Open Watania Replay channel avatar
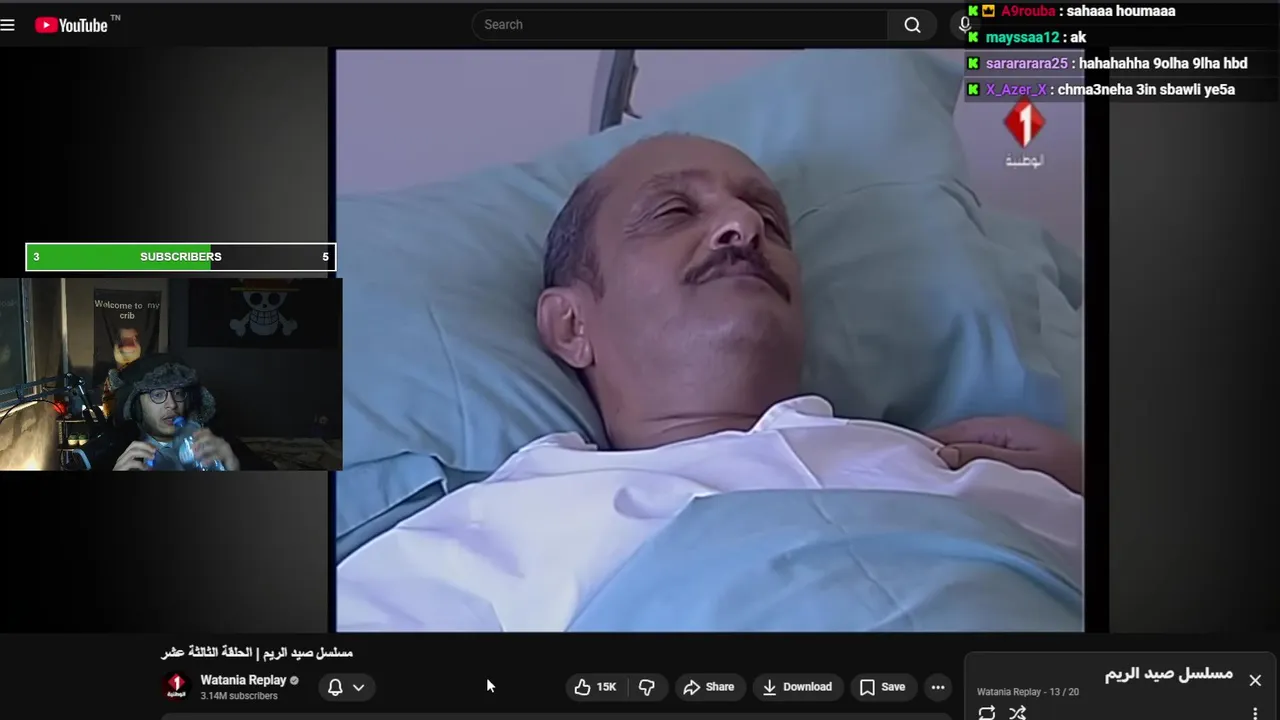Screen dimensions: 1280x720 176,687
